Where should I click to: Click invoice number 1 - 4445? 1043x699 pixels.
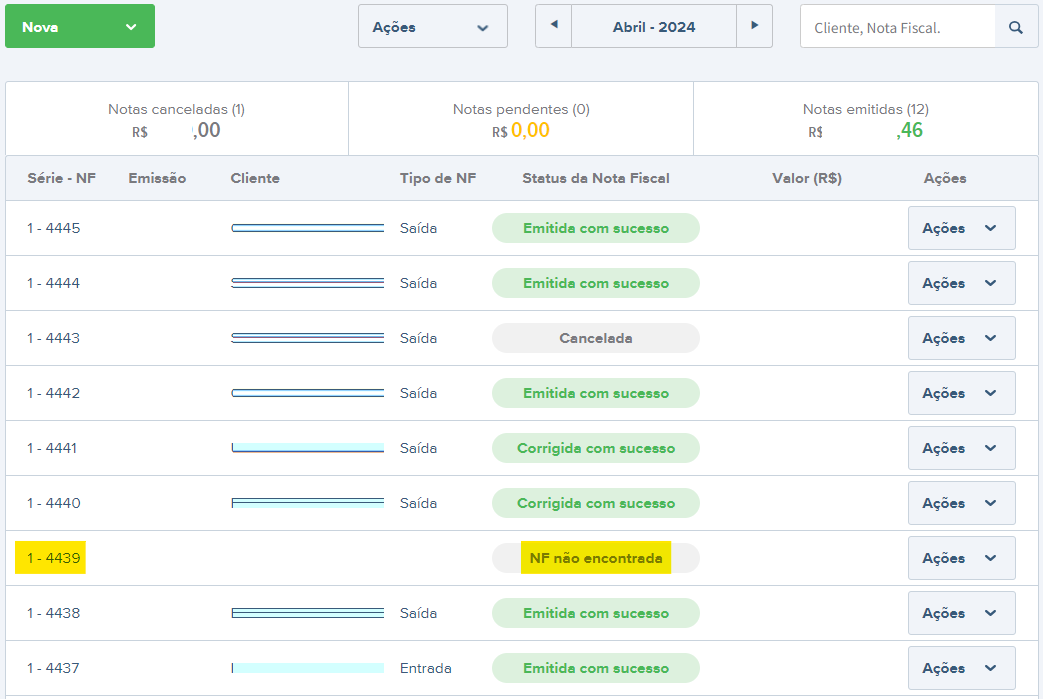click(x=53, y=228)
